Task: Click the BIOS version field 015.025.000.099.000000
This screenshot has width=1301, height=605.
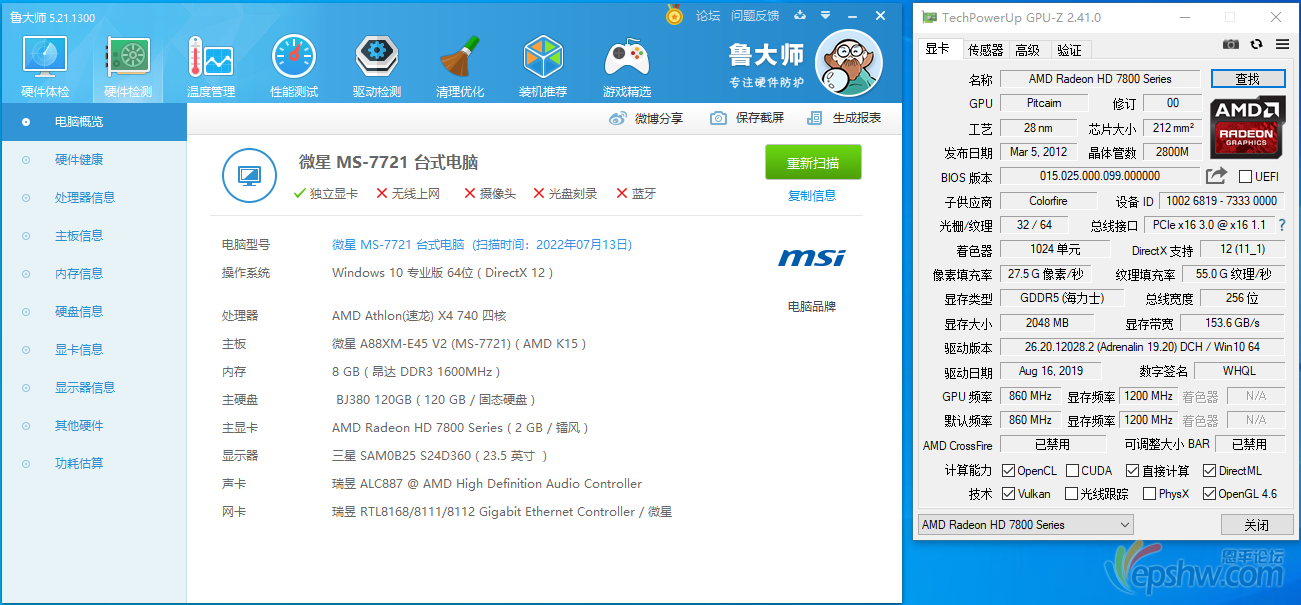Action: (1100, 177)
